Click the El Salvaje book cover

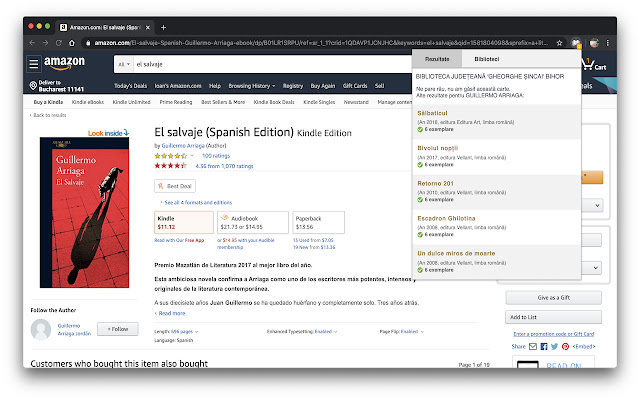(84, 212)
